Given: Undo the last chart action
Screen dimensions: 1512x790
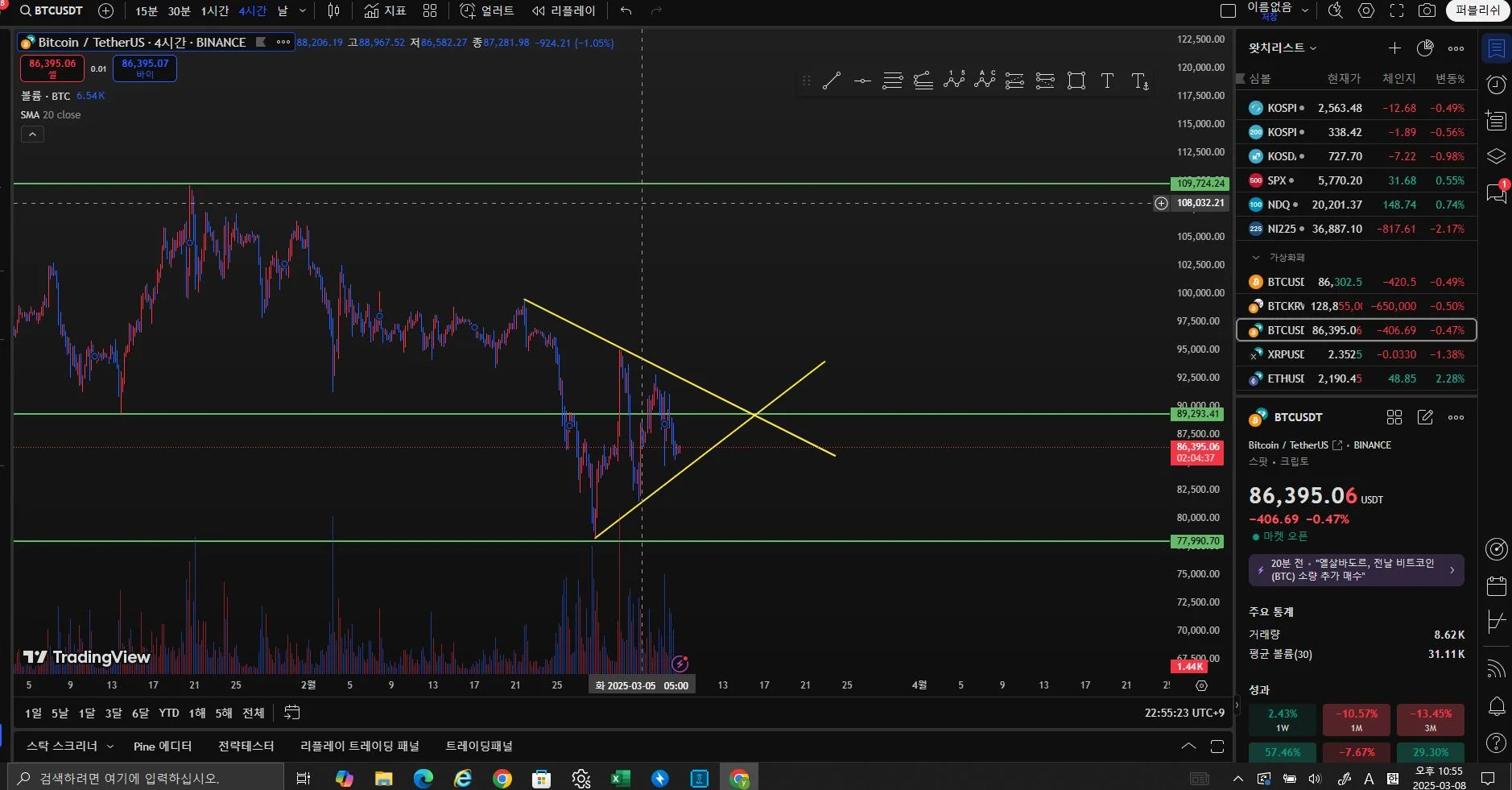Looking at the screenshot, I should [x=626, y=10].
